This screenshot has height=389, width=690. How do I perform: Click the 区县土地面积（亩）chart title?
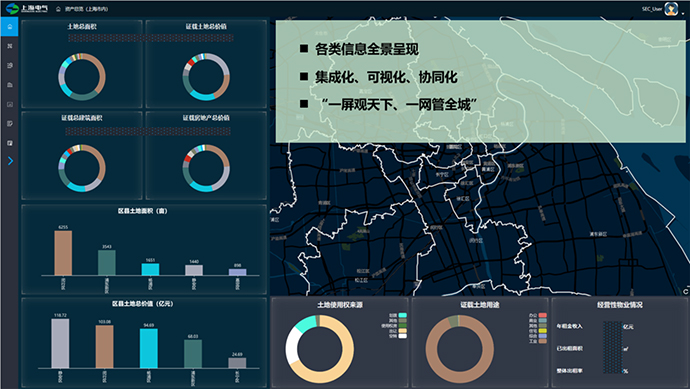click(143, 211)
